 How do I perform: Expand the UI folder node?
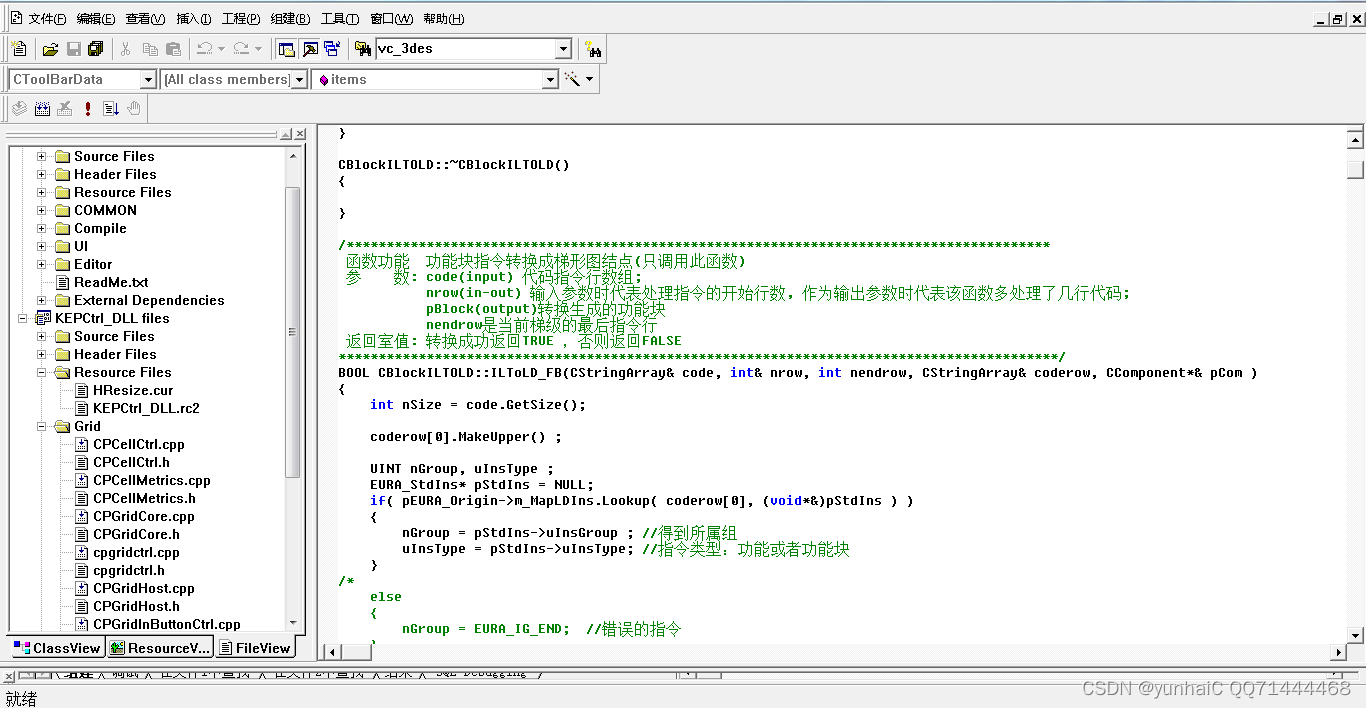pyautogui.click(x=42, y=246)
